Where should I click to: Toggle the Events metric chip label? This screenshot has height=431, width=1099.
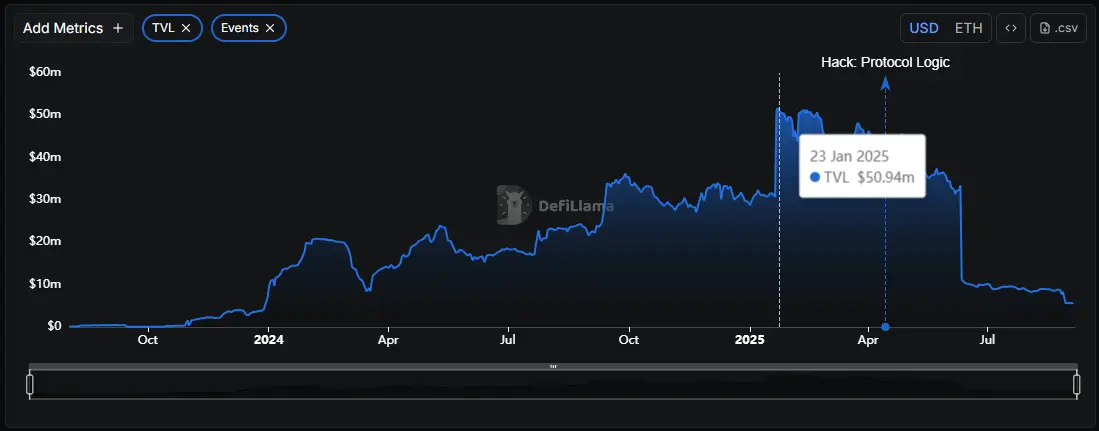point(241,28)
